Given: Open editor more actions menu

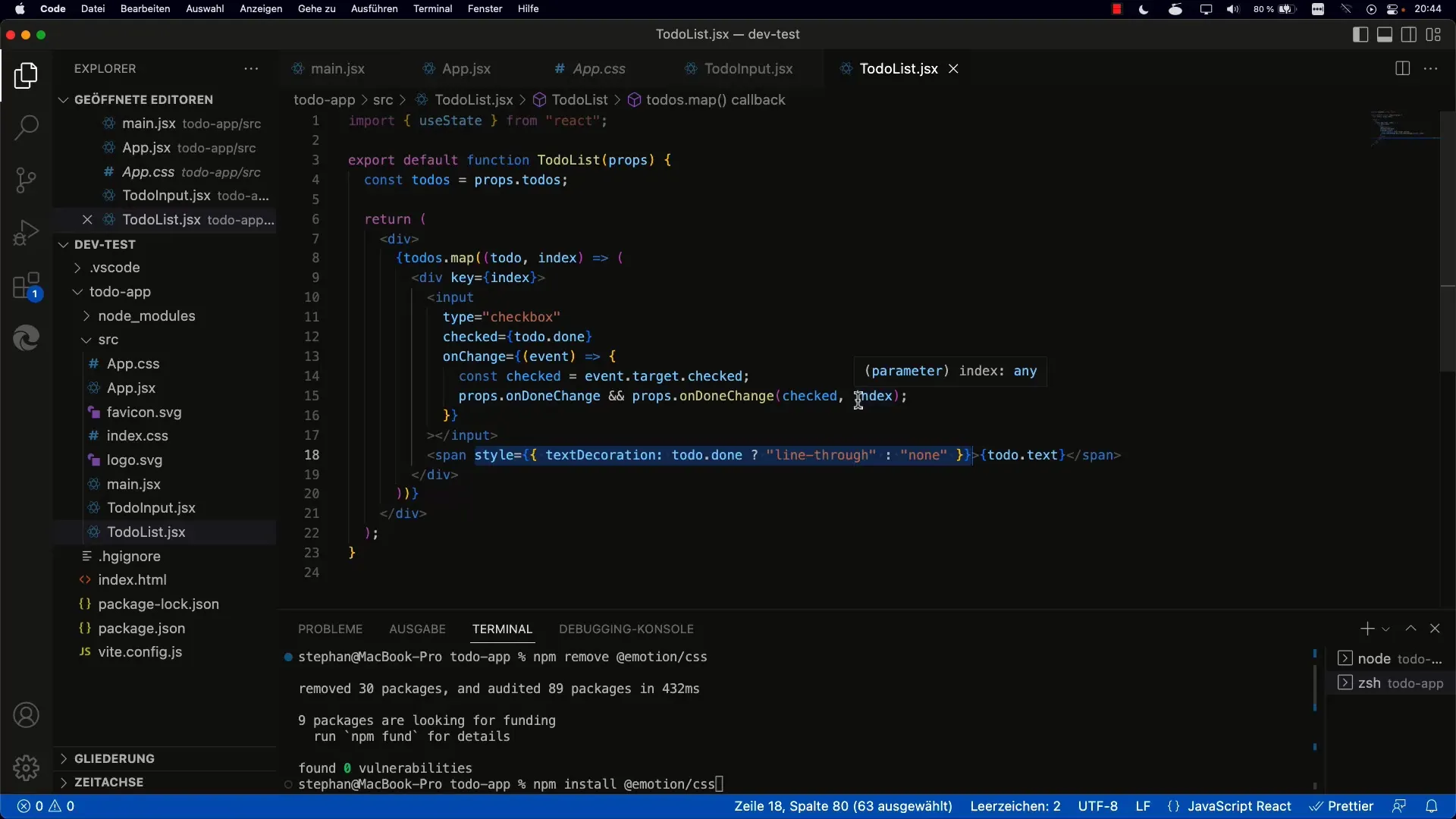Looking at the screenshot, I should (1431, 68).
